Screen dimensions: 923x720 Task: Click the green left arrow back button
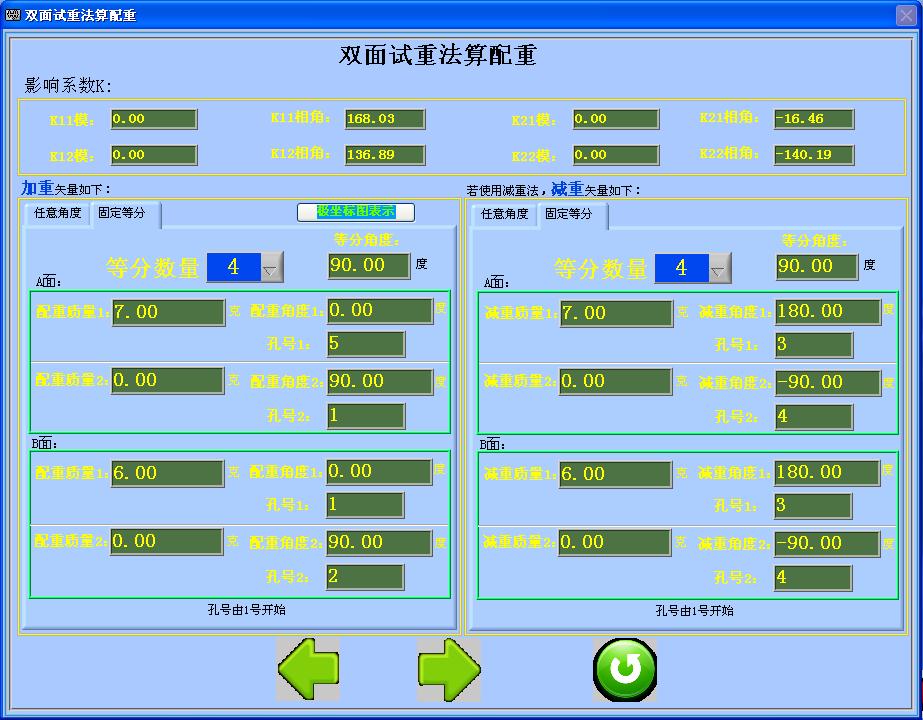point(308,669)
